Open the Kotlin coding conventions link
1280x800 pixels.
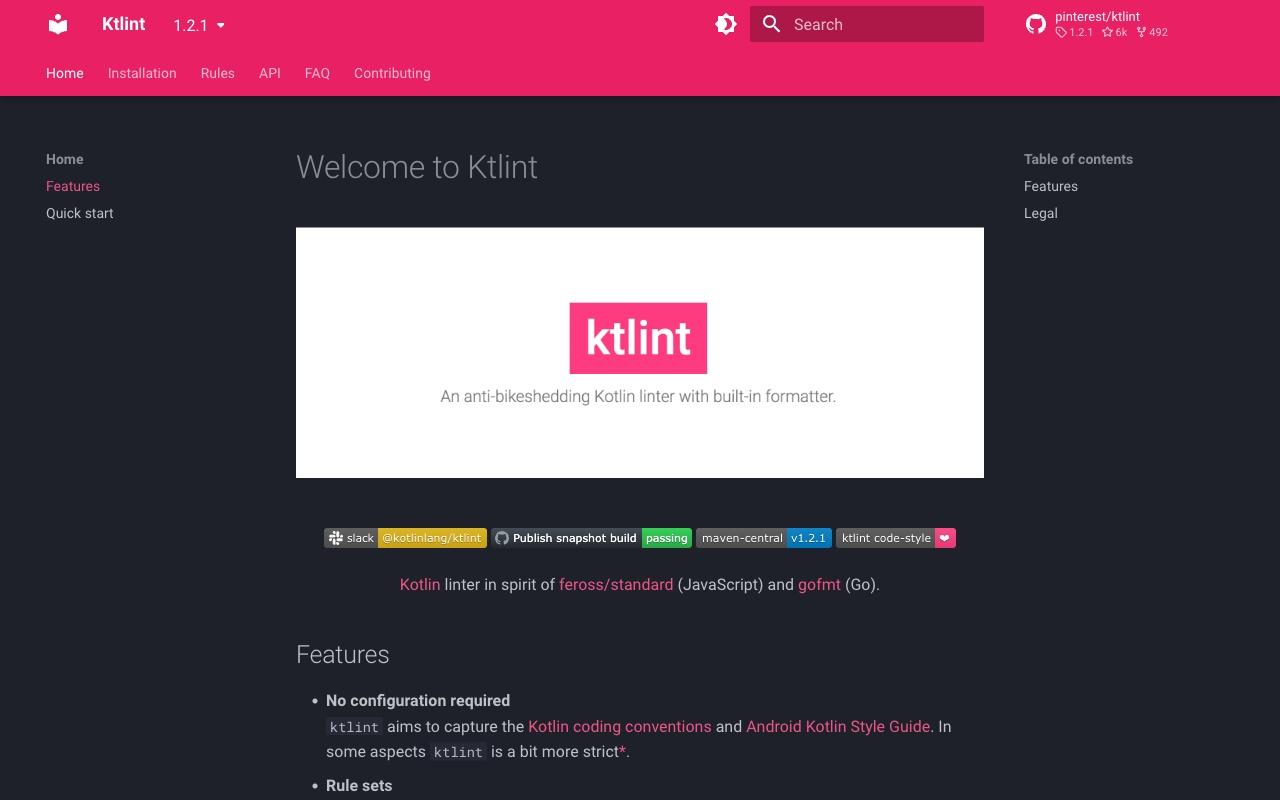(620, 726)
